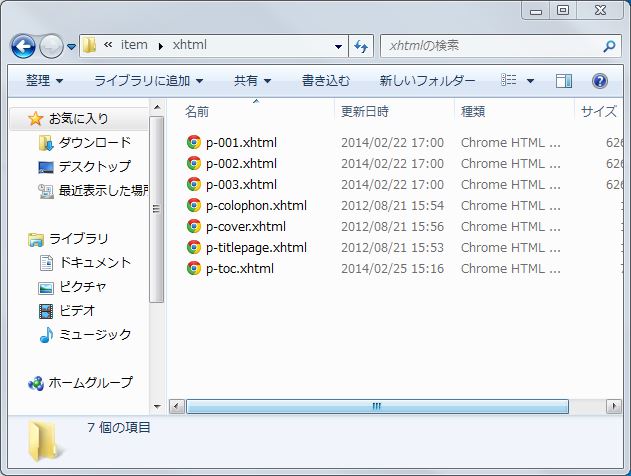Viewport: 631px width, 476px height.
Task: Focus the xhtmlの検索 search box
Action: point(493,45)
